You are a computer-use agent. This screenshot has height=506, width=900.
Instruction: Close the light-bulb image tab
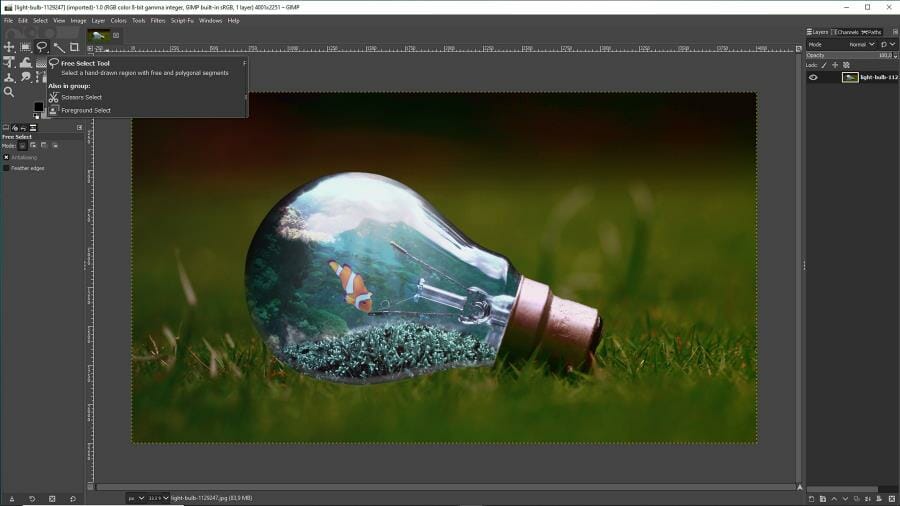[116, 36]
